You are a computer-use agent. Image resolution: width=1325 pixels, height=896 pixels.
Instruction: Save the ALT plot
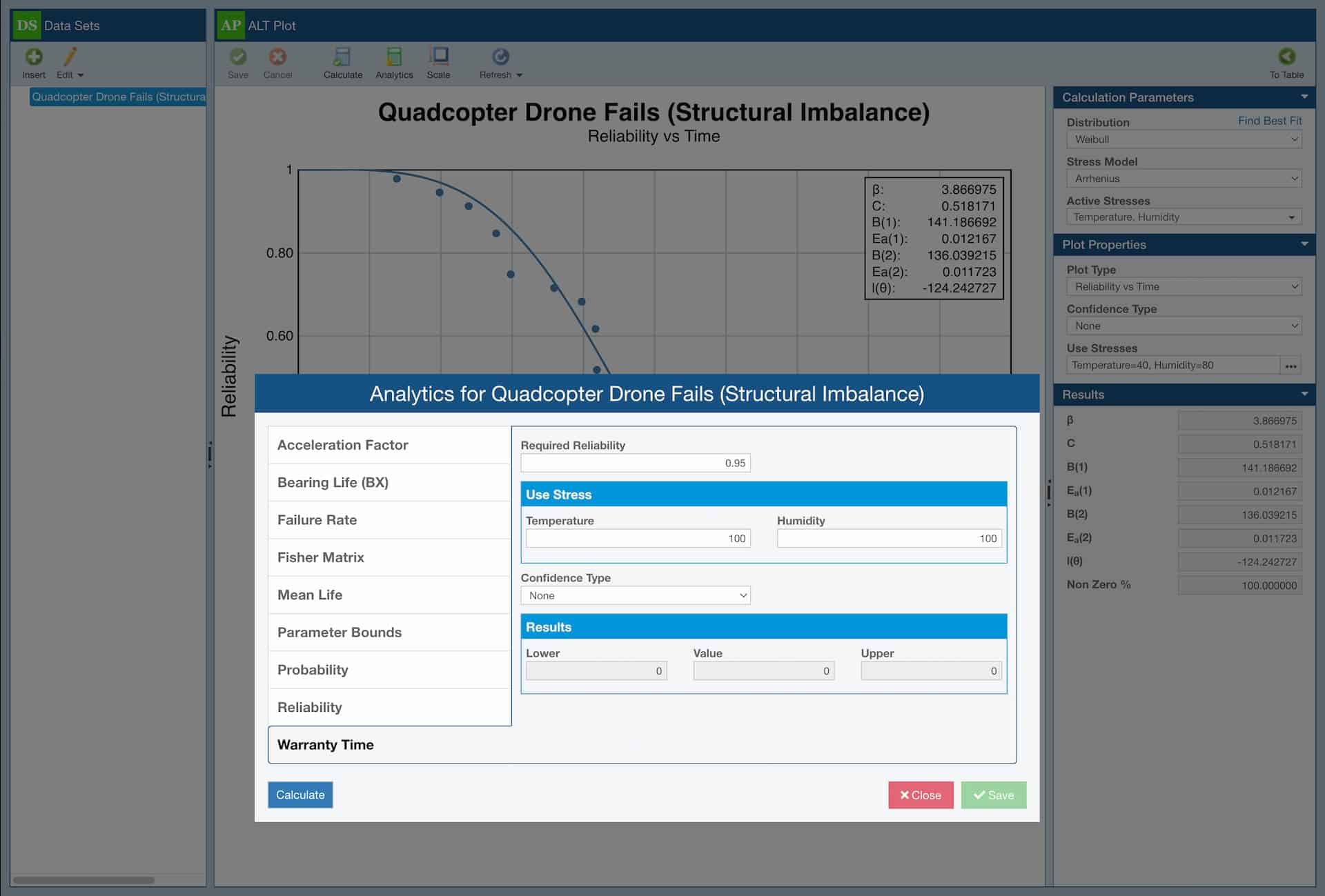tap(237, 63)
